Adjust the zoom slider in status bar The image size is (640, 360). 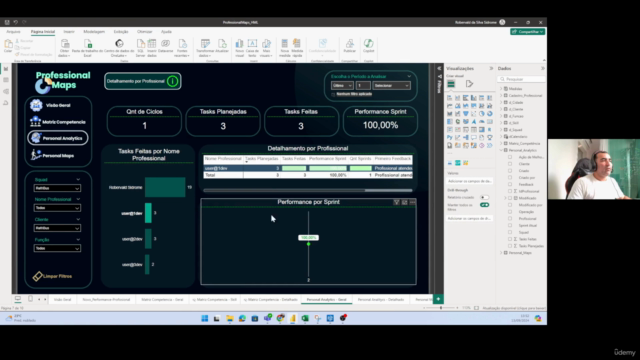(441, 308)
